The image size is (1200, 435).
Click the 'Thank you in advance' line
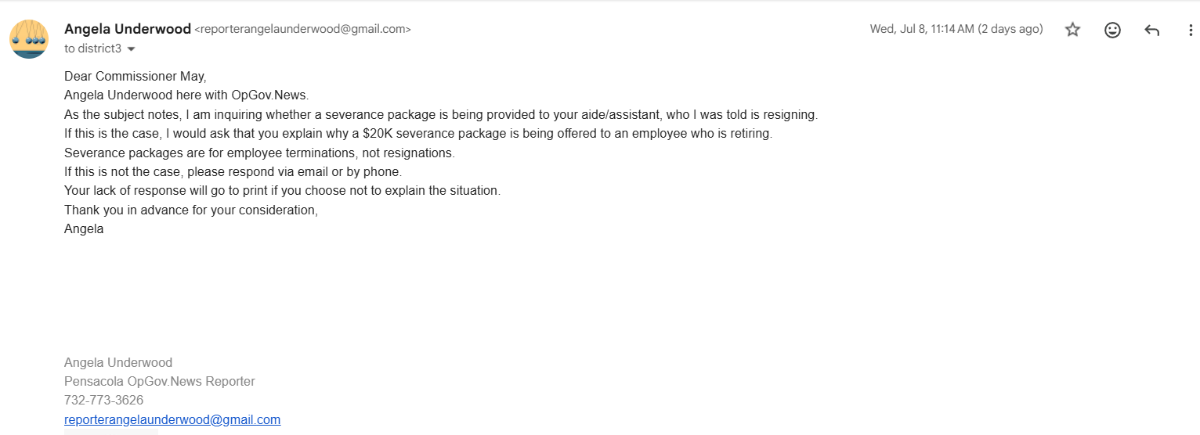point(191,209)
